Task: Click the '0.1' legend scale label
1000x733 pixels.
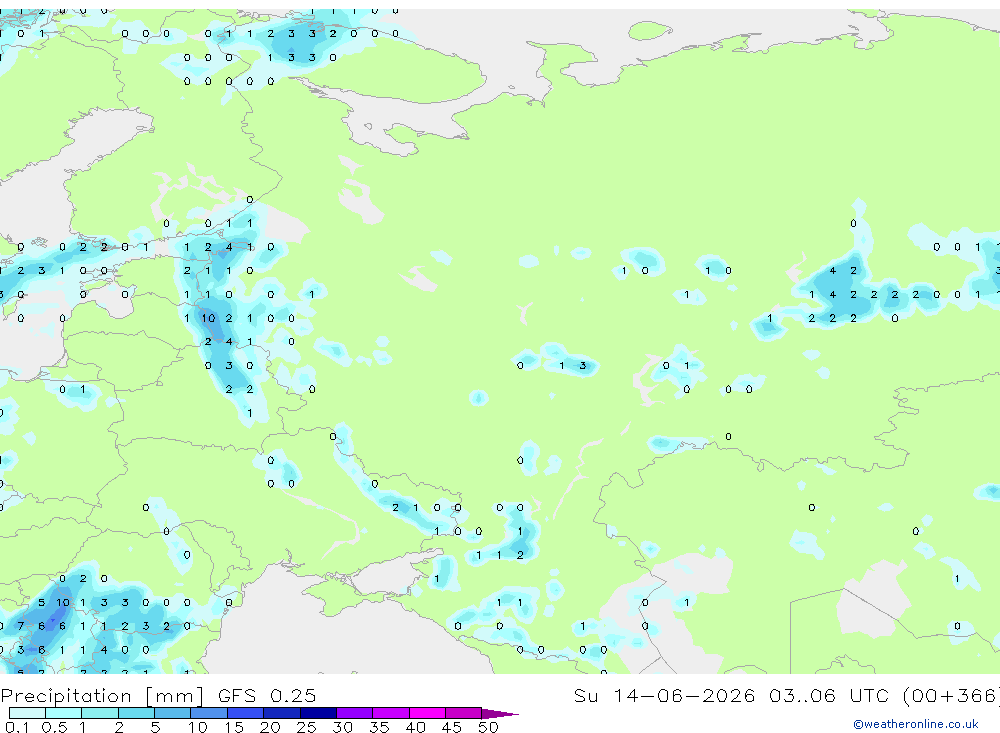Action: click(17, 727)
